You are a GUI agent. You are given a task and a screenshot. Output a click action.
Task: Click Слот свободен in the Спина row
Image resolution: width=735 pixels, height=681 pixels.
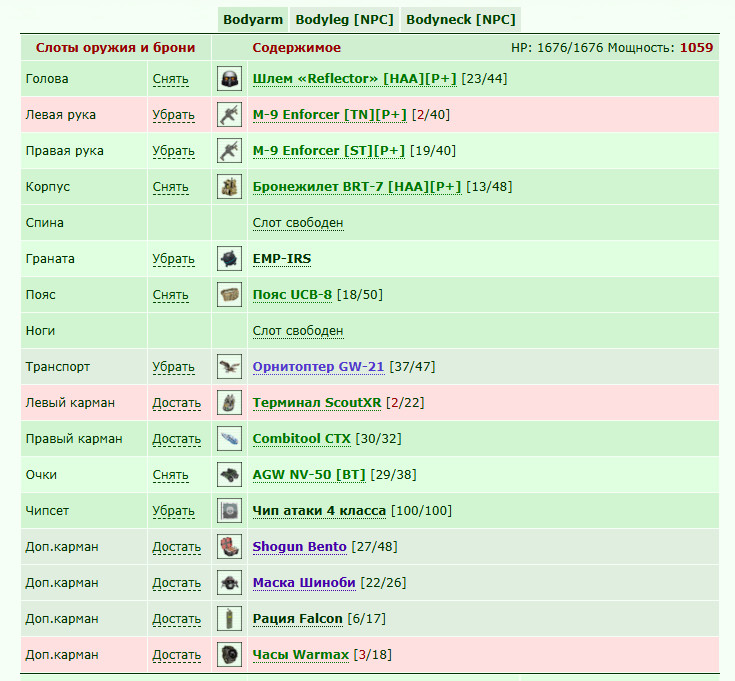coord(298,223)
